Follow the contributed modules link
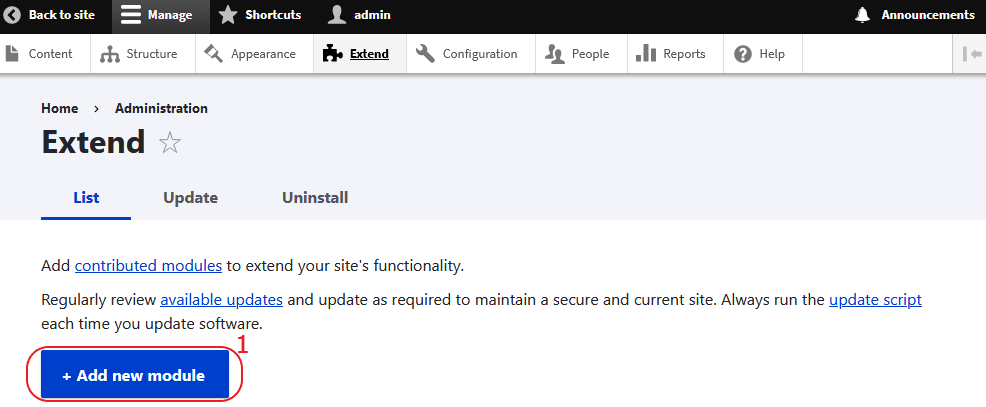 click(148, 265)
